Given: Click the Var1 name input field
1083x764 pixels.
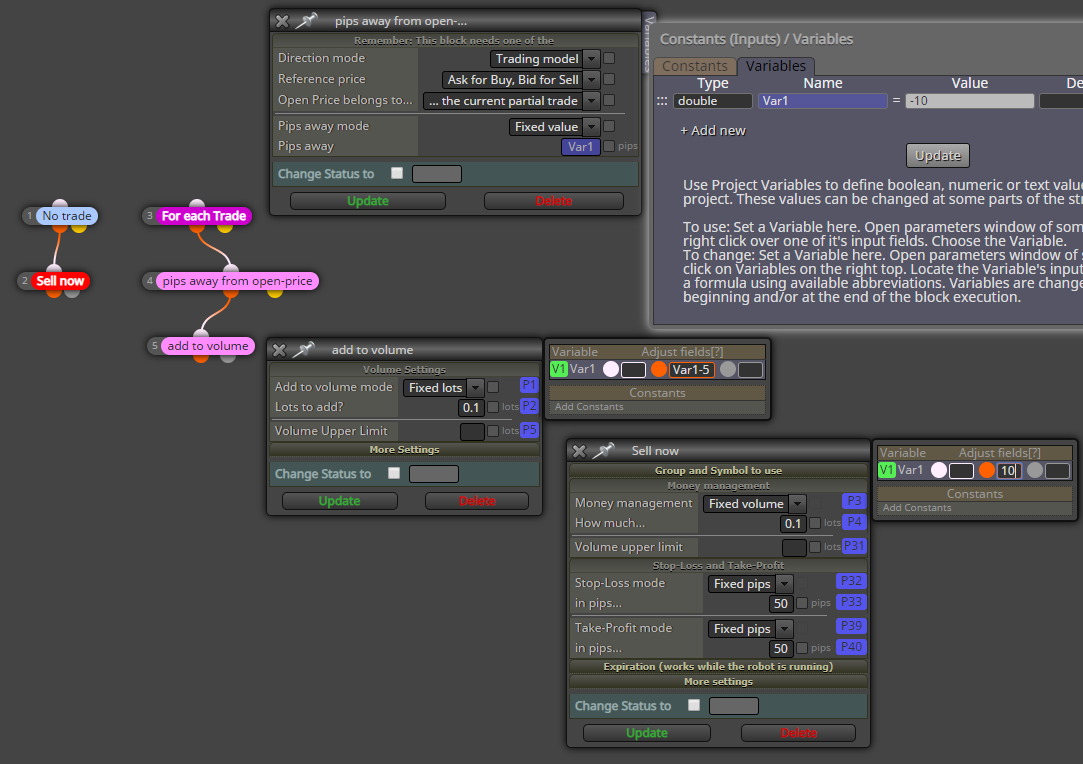Looking at the screenshot, I should tap(823, 101).
